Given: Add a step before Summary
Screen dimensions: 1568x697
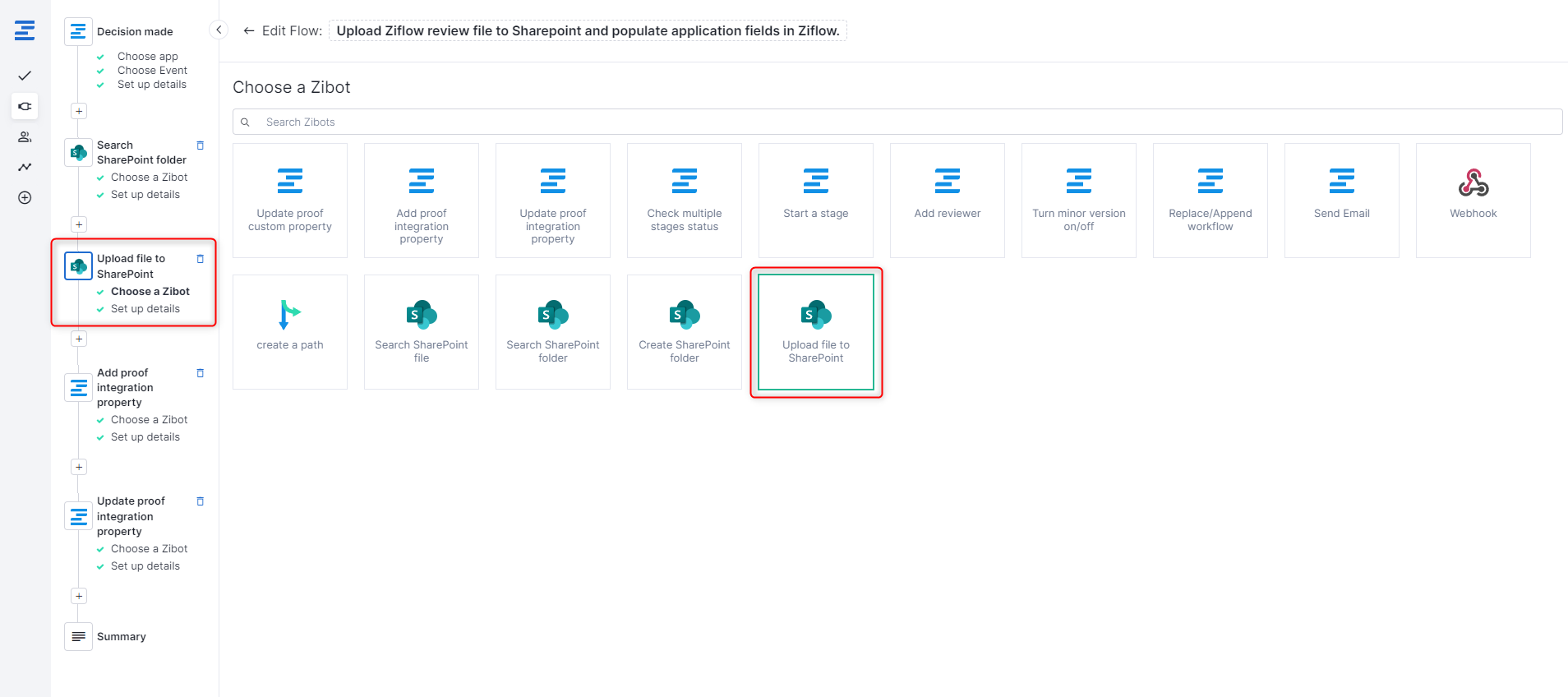Looking at the screenshot, I should coord(79,596).
